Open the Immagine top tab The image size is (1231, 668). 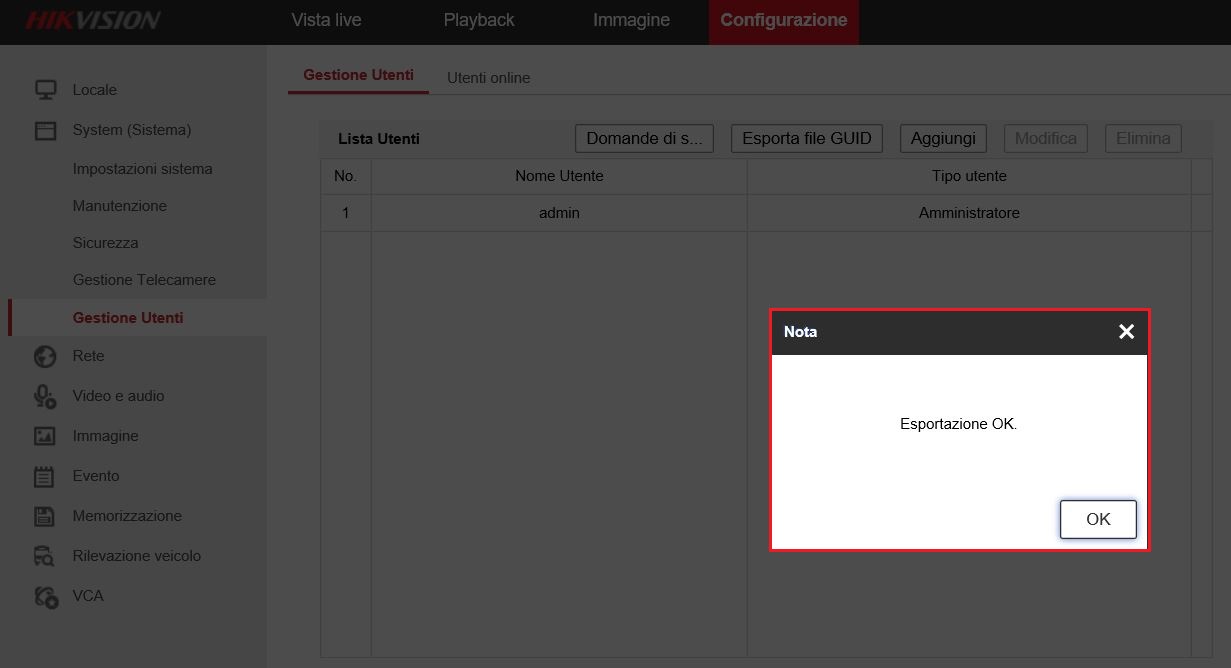tap(631, 20)
